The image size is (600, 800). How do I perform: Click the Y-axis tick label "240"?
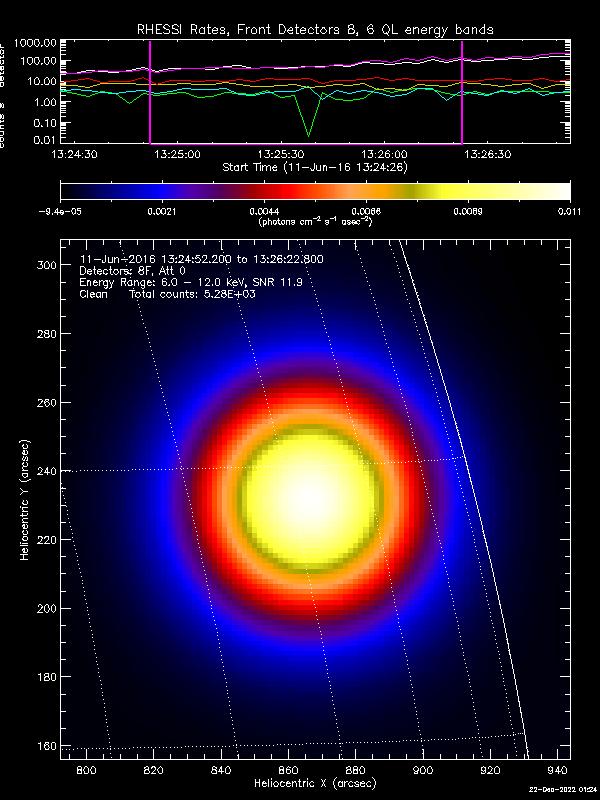[x=46, y=471]
